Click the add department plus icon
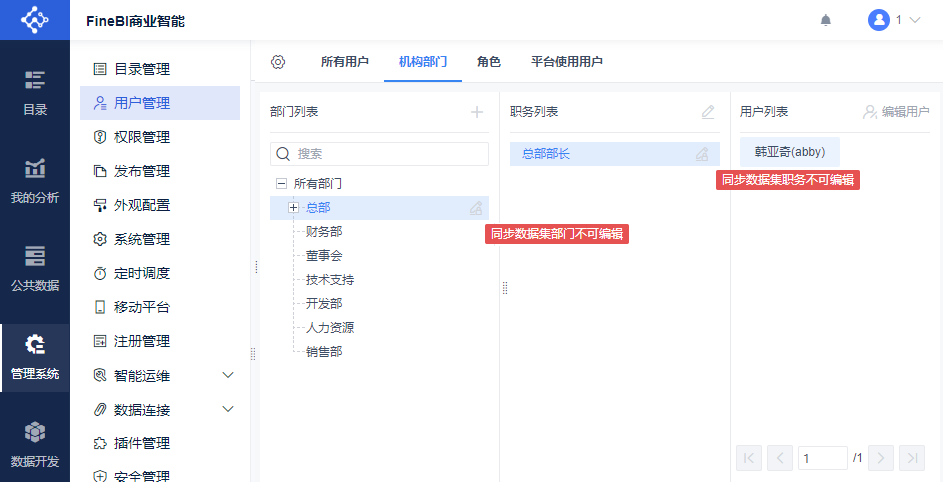This screenshot has width=943, height=482. point(477,112)
